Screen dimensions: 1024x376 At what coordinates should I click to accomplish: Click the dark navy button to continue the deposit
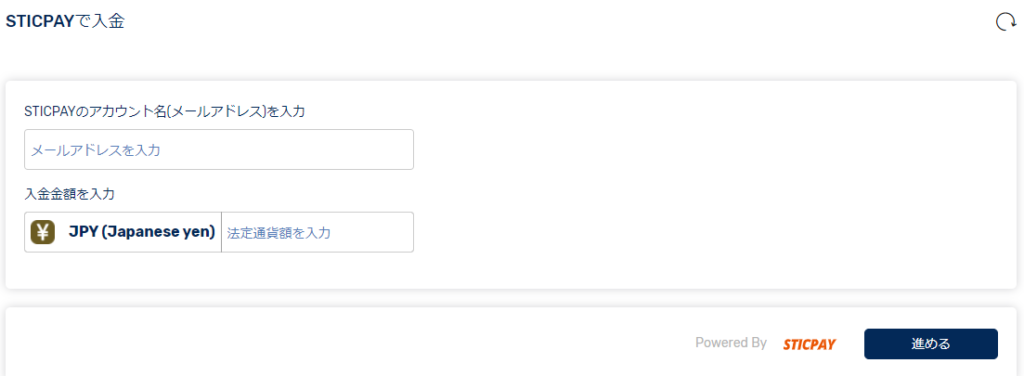(931, 344)
